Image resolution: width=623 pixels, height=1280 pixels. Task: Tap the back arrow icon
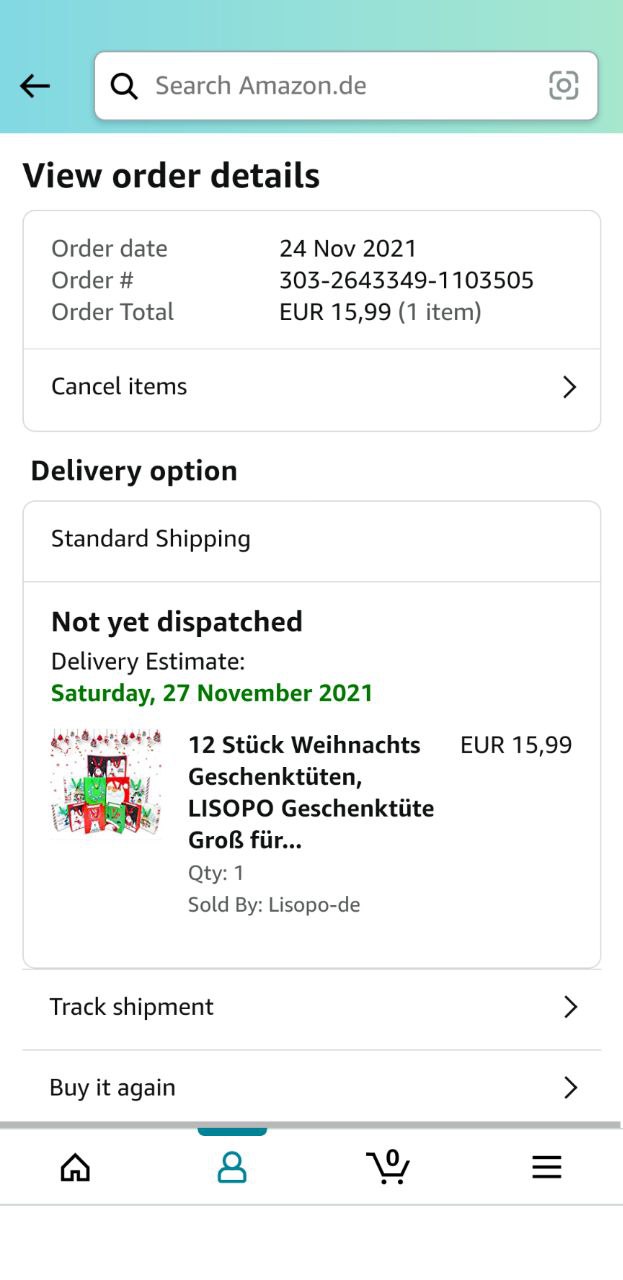coord(35,86)
